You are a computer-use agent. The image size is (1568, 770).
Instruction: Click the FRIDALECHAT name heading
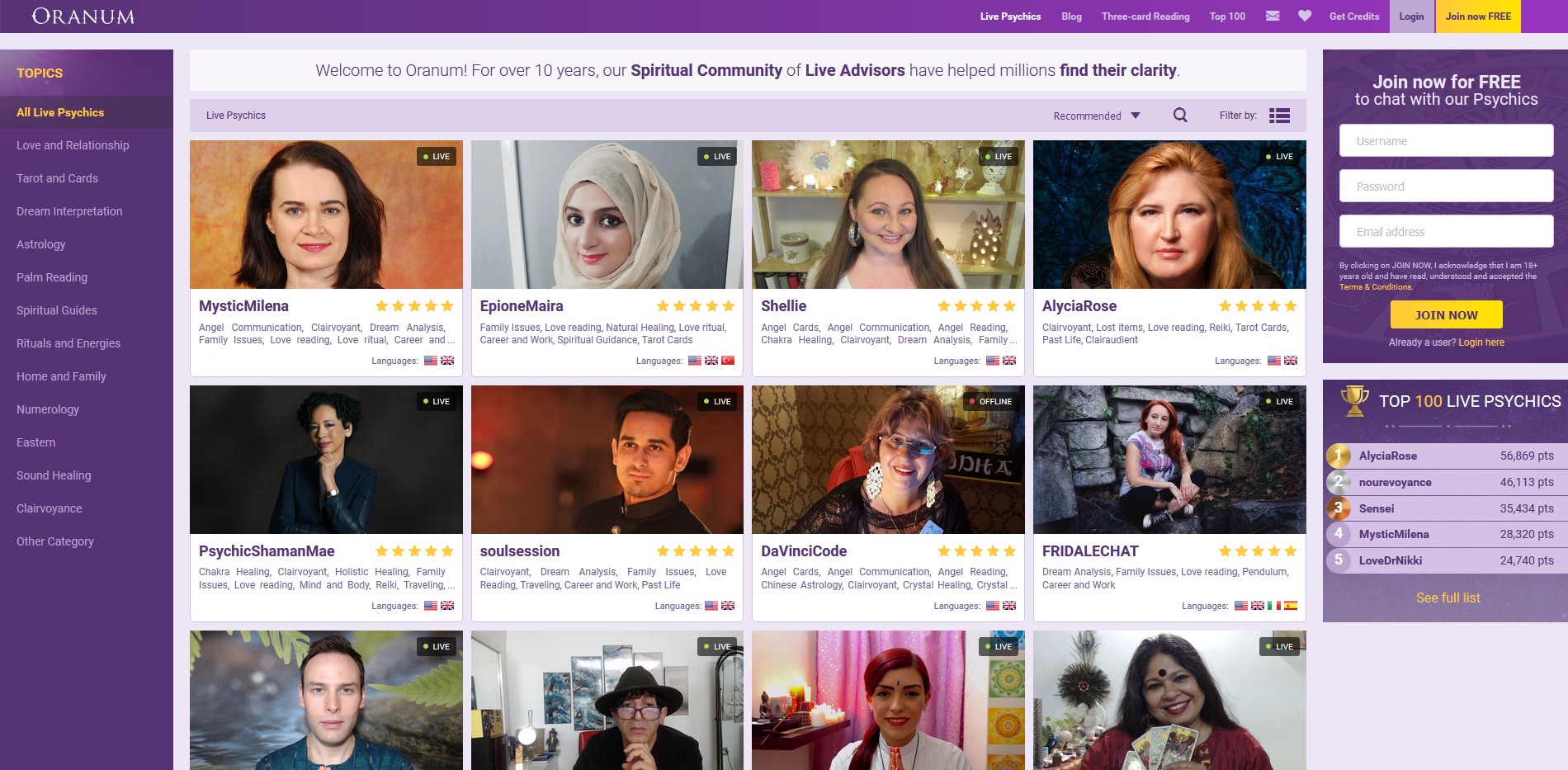[x=1090, y=551]
